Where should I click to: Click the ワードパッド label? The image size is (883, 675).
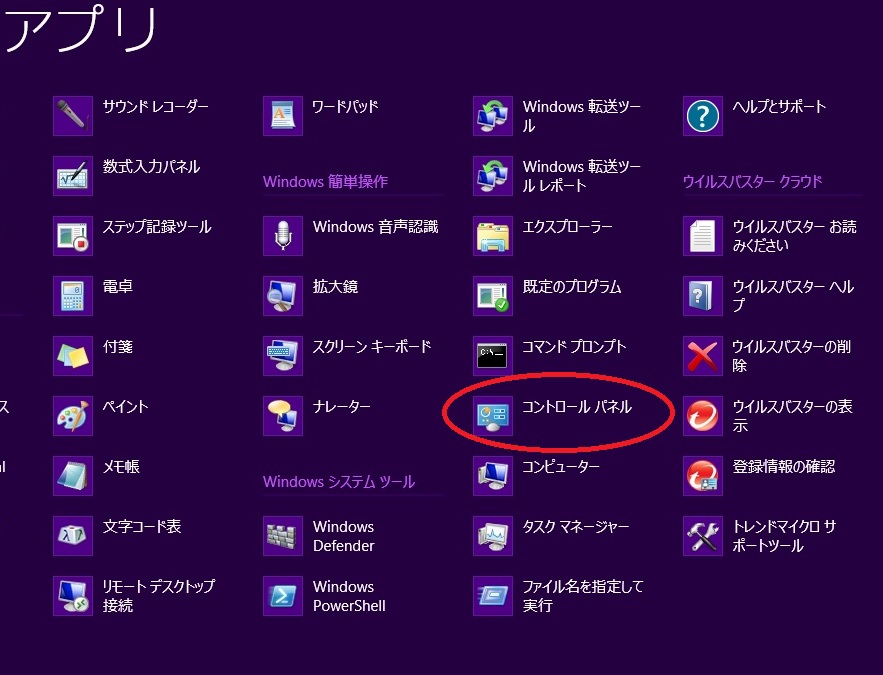[x=345, y=106]
